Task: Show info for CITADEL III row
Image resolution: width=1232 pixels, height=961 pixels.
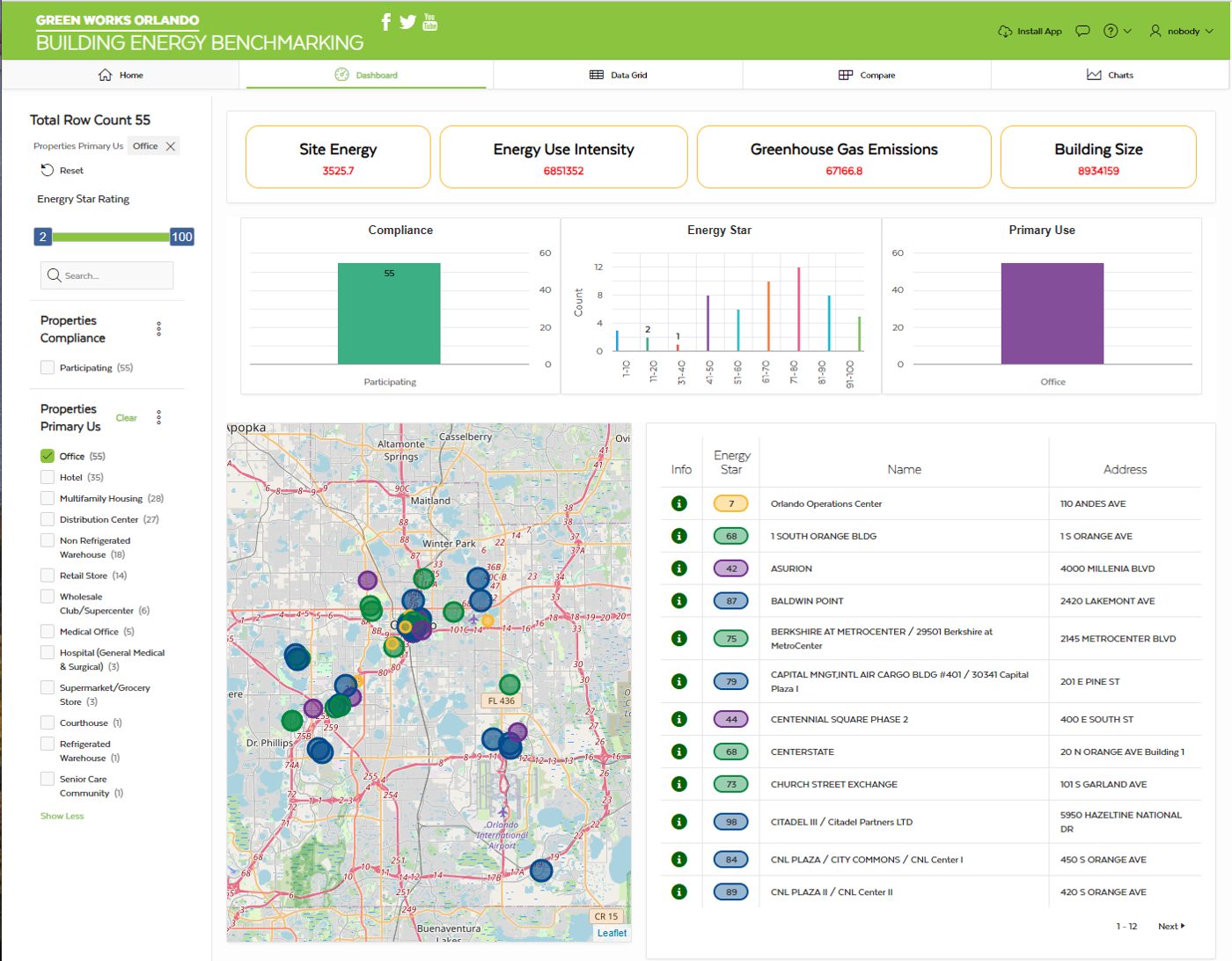Action: [679, 822]
